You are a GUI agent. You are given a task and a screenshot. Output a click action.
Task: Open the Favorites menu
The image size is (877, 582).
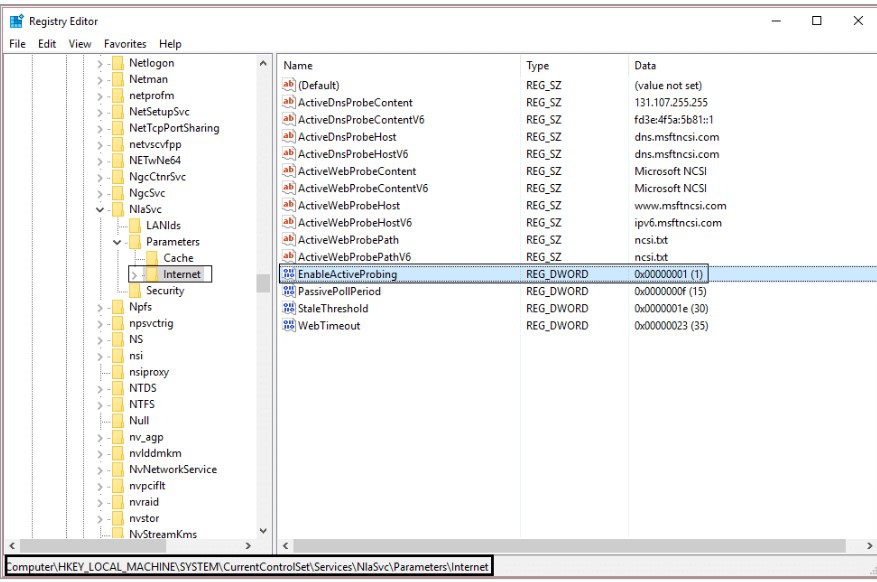pyautogui.click(x=125, y=44)
